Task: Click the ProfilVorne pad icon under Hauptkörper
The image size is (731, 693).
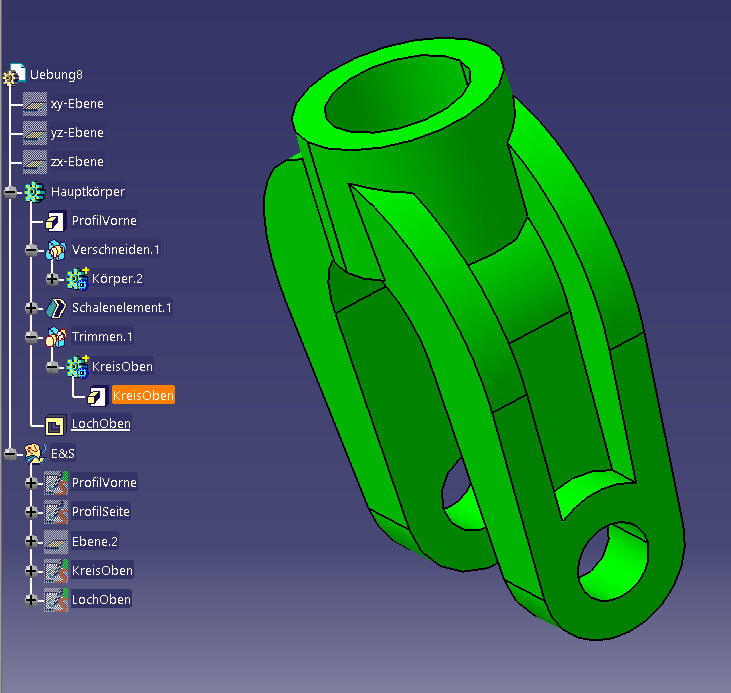Action: pyautogui.click(x=55, y=221)
